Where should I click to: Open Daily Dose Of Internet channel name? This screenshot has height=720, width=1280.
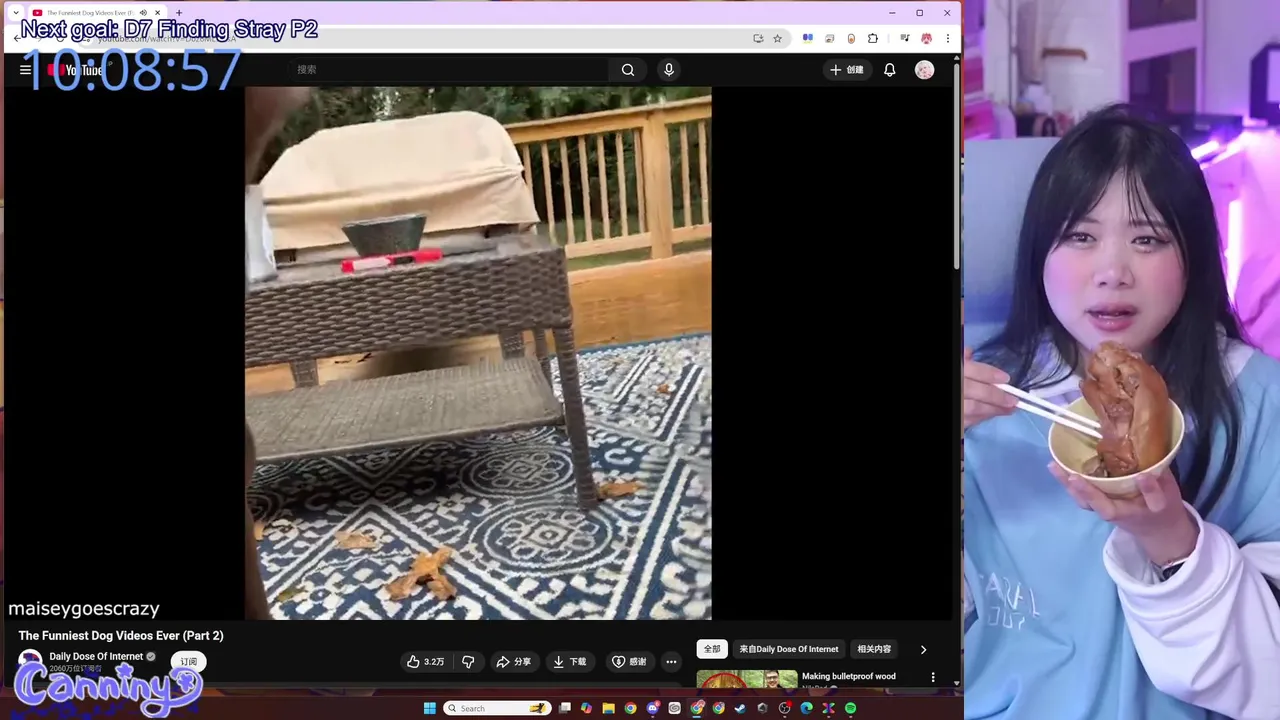pos(96,657)
